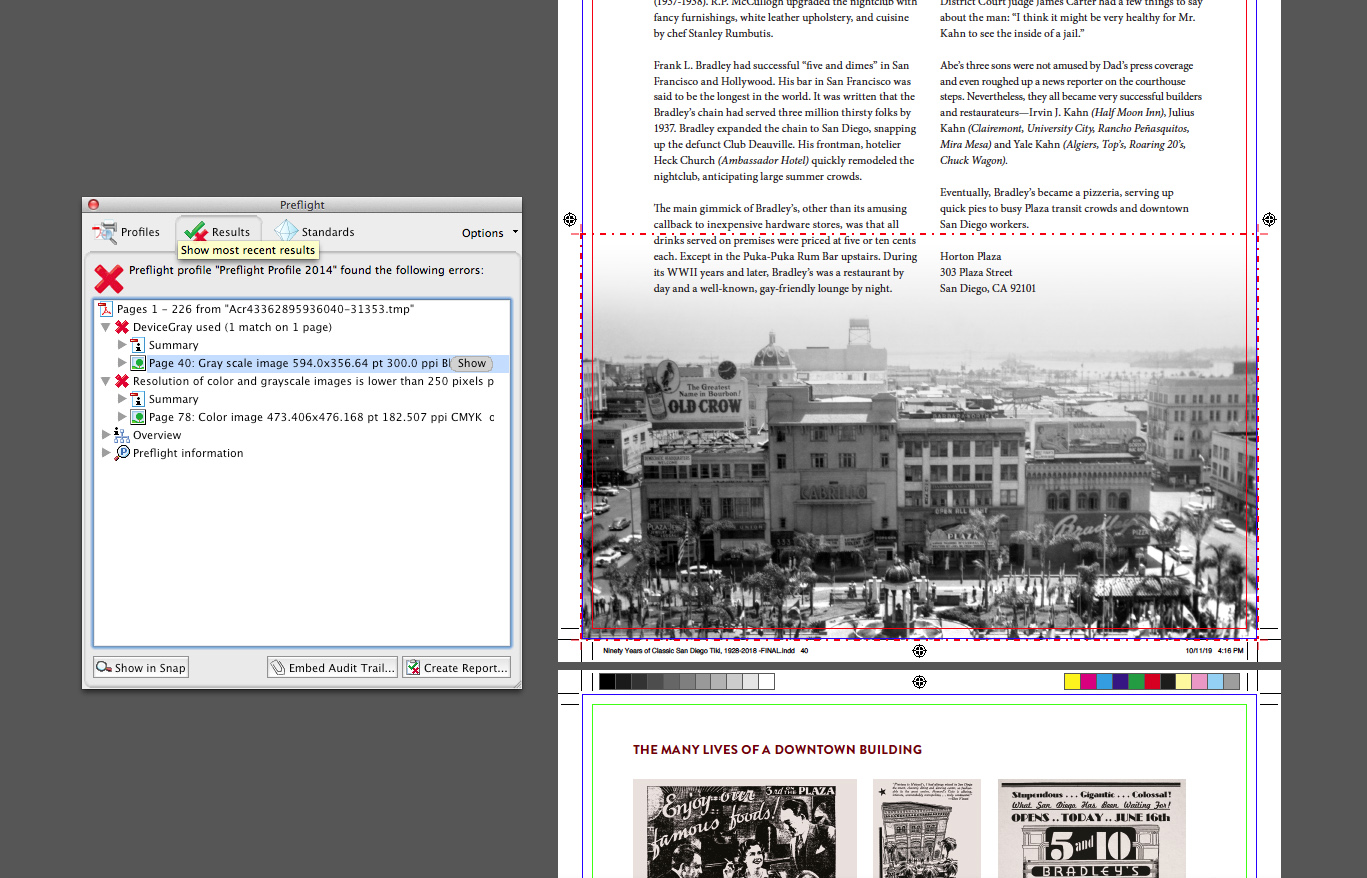This screenshot has width=1367, height=878.
Task: Click the Overview hierarchy icon
Action: 122,435
